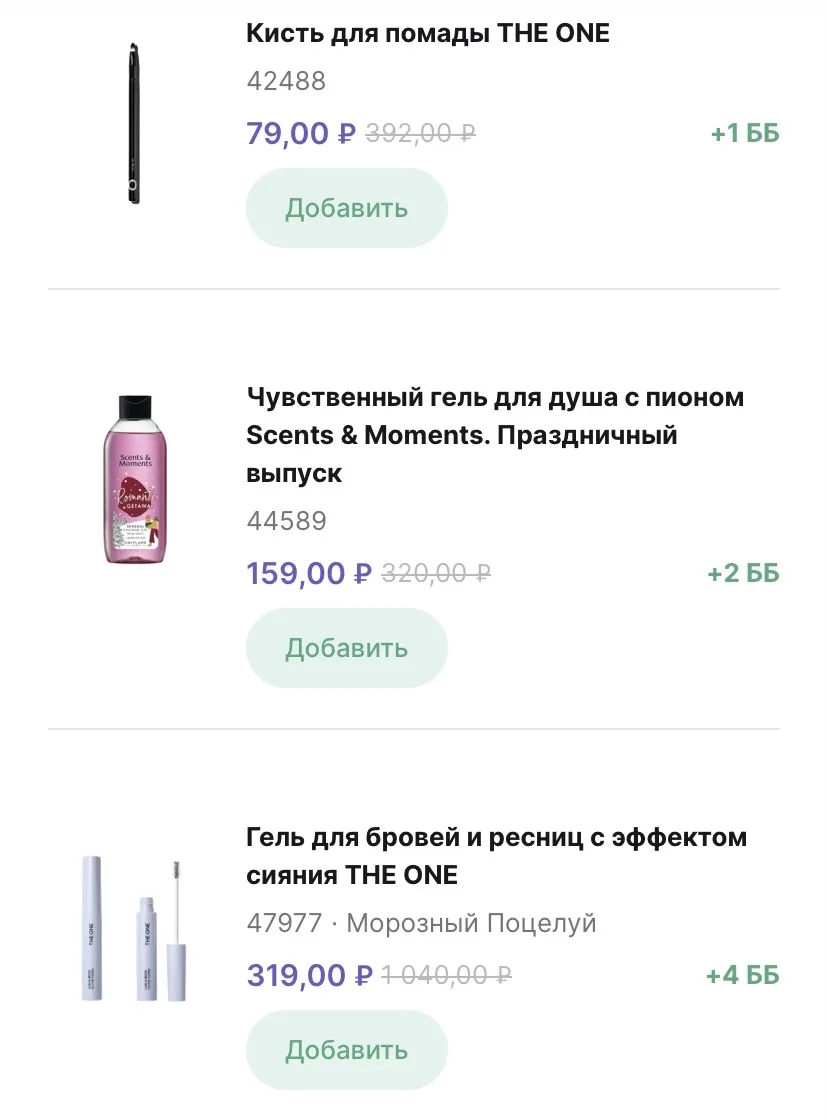This screenshot has width=827, height=1119.
Task: Click the brow and lash gel thumbnail
Action: click(133, 928)
